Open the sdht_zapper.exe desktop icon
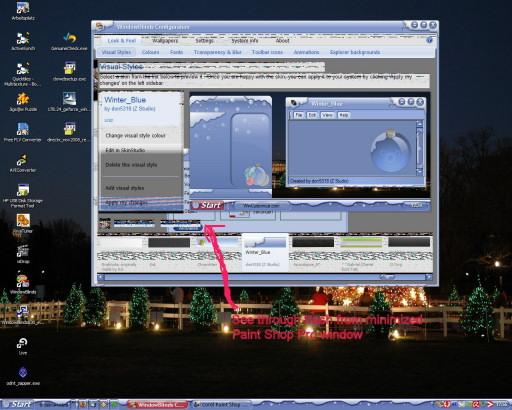The image size is (512, 410). point(23,376)
